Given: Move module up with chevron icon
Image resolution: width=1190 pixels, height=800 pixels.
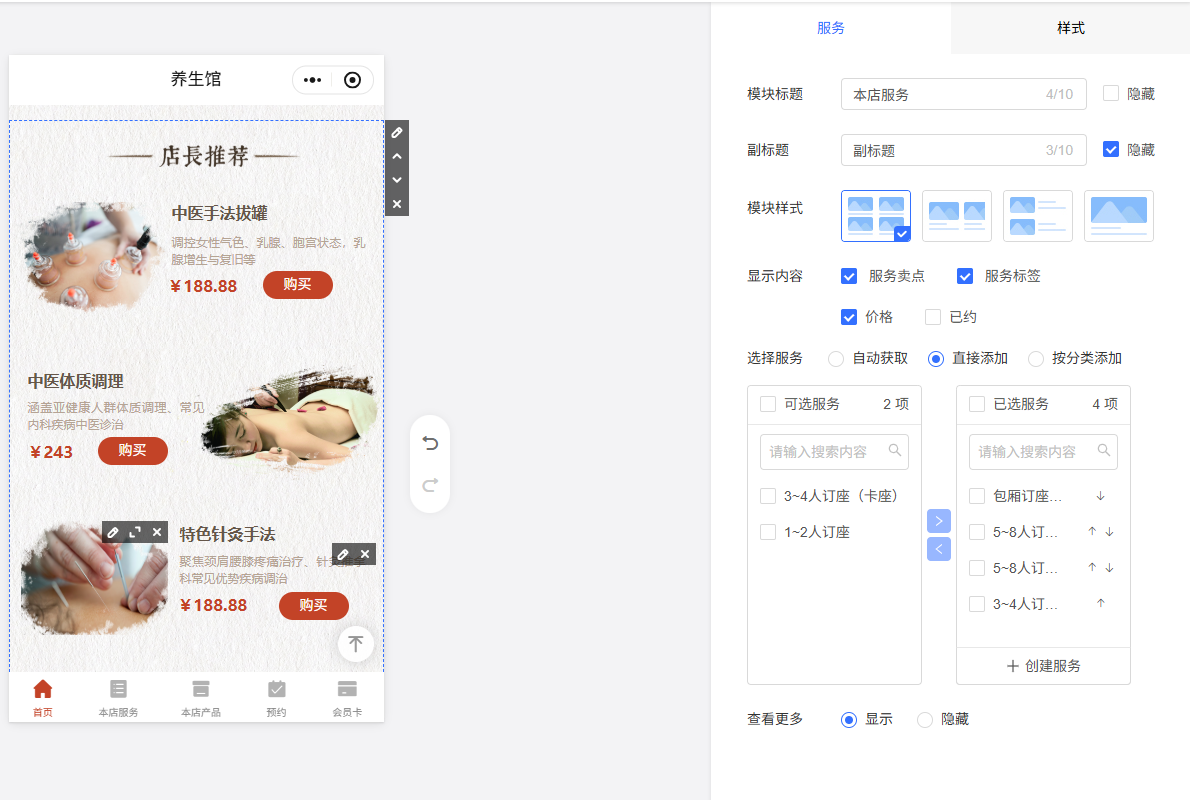Looking at the screenshot, I should tap(397, 156).
